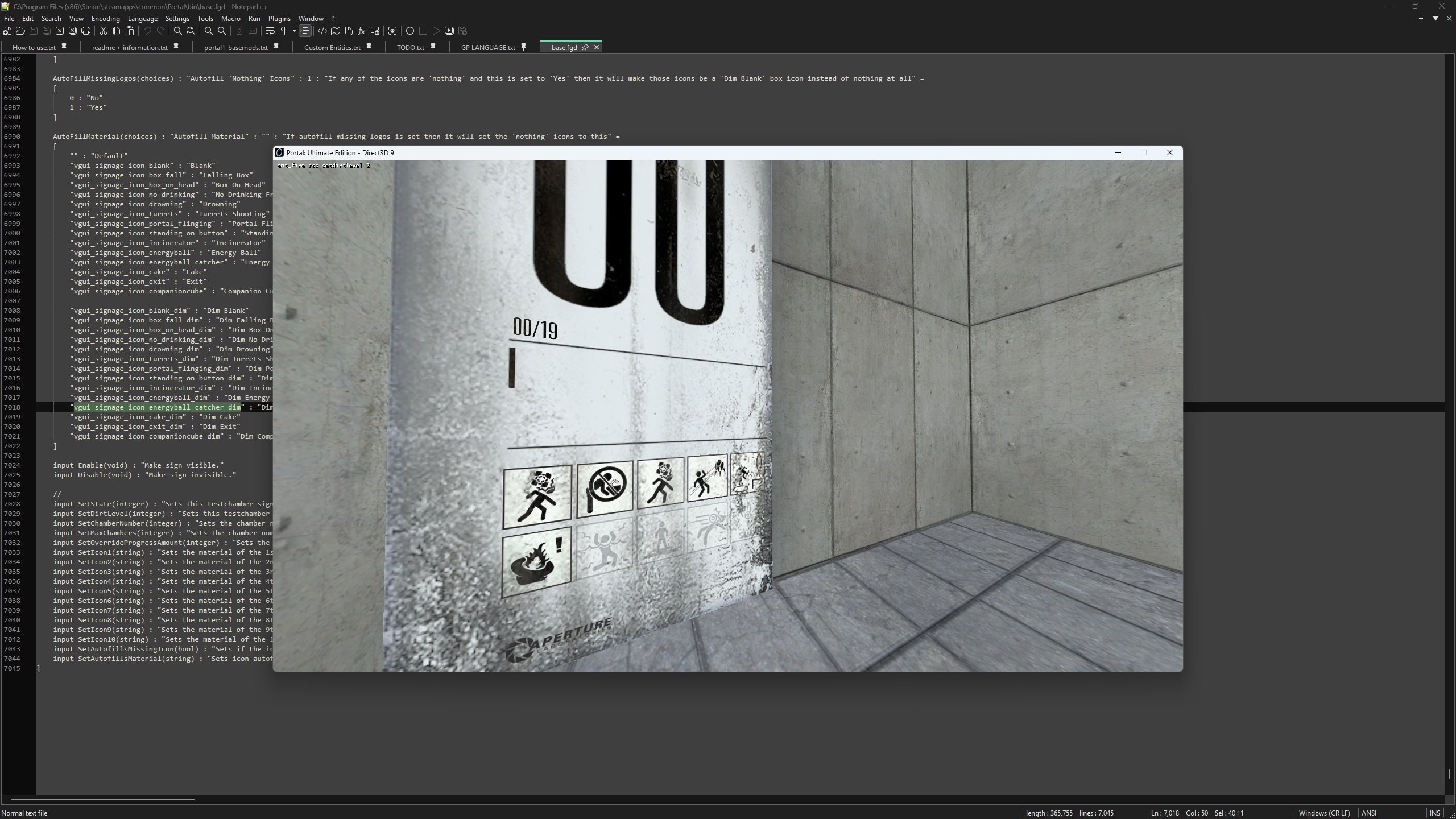Create a new document via toolbar
This screenshot has height=819, width=1456.
[7, 31]
